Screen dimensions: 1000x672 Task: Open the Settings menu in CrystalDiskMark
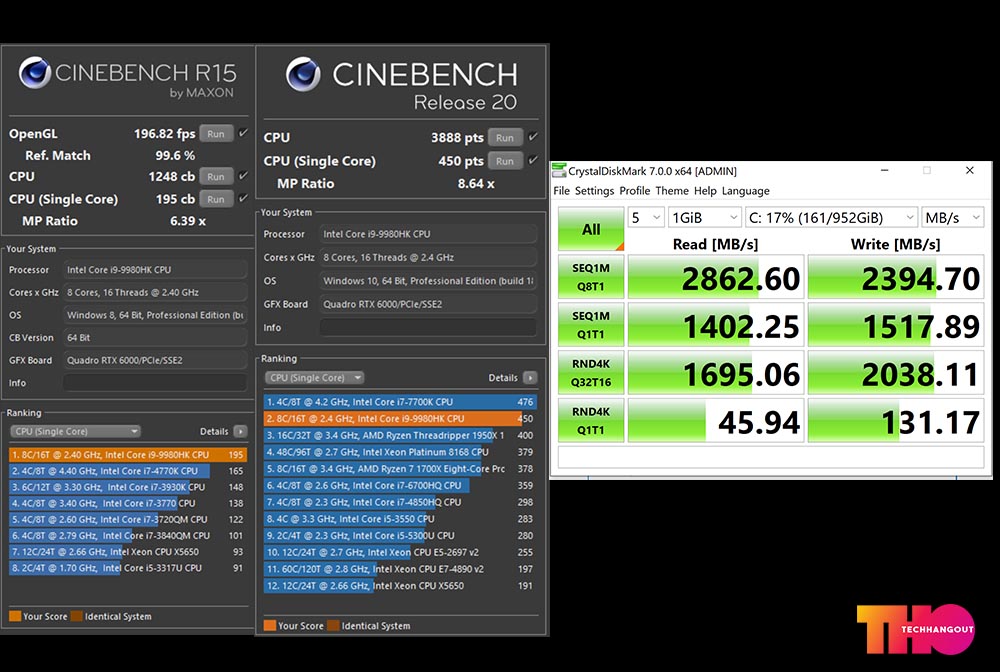[x=594, y=191]
